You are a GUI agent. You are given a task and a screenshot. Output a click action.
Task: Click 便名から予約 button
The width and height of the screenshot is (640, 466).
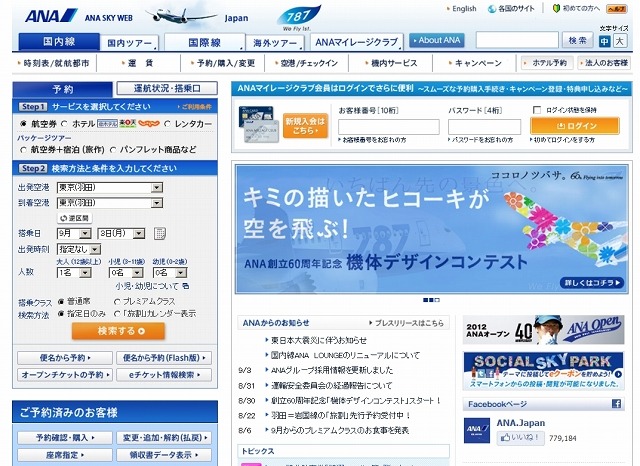point(64,358)
